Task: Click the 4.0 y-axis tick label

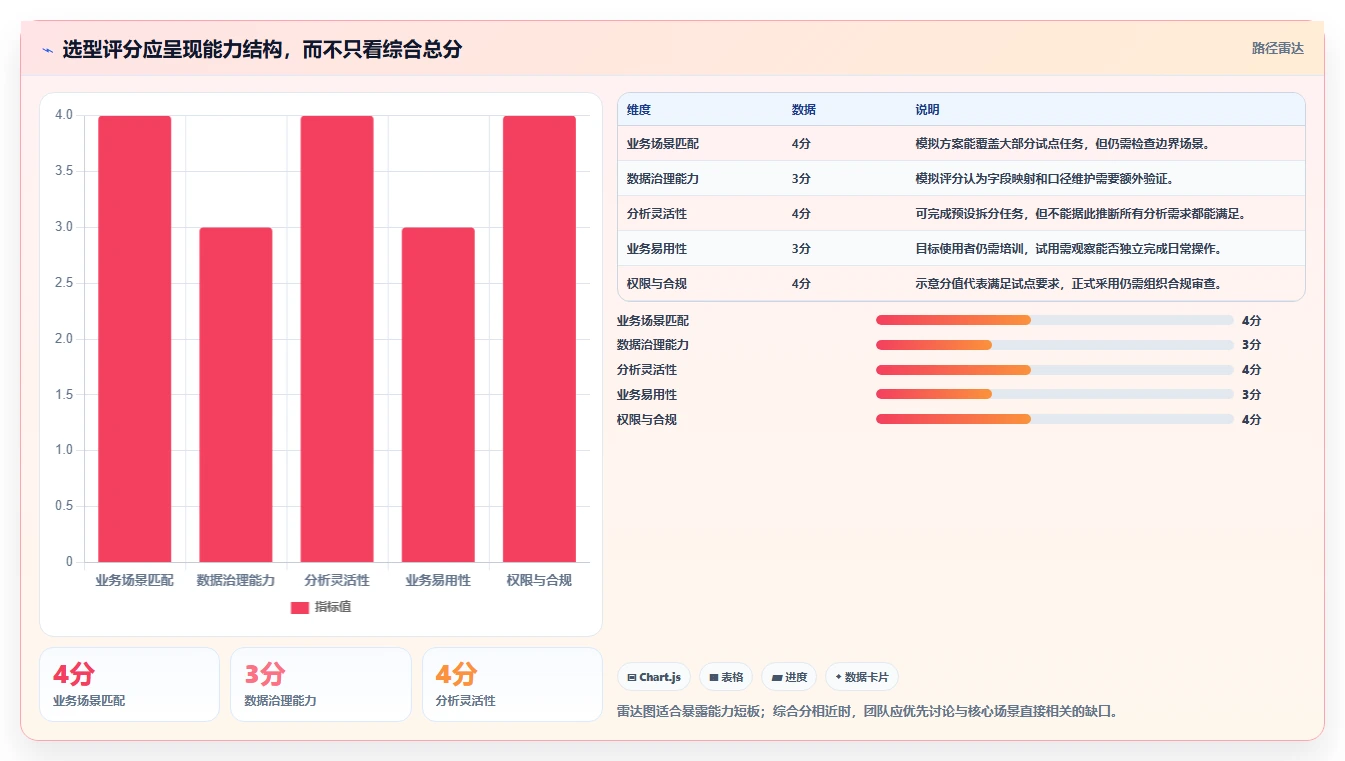Action: click(64, 115)
